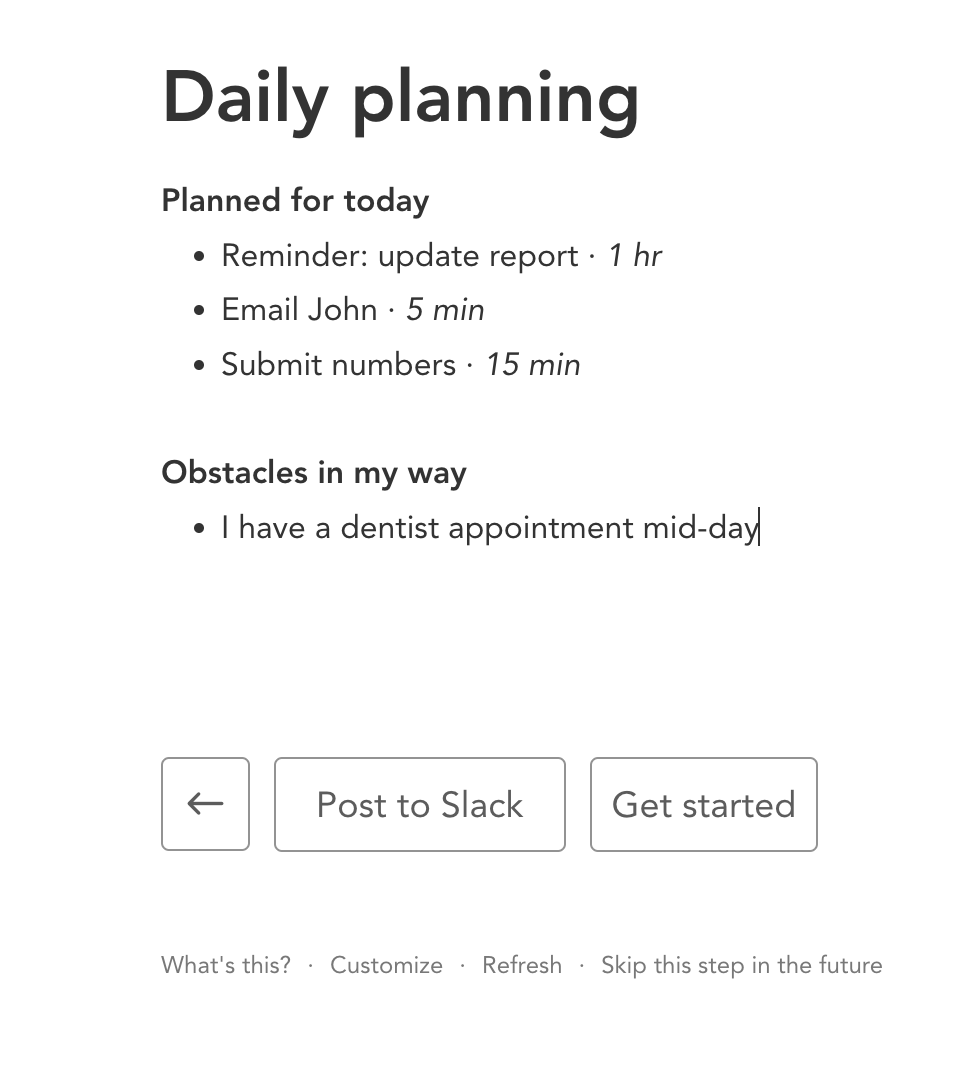Image resolution: width=972 pixels, height=1070 pixels.
Task: Click the 1 hr duration label
Action: pyautogui.click(x=635, y=255)
